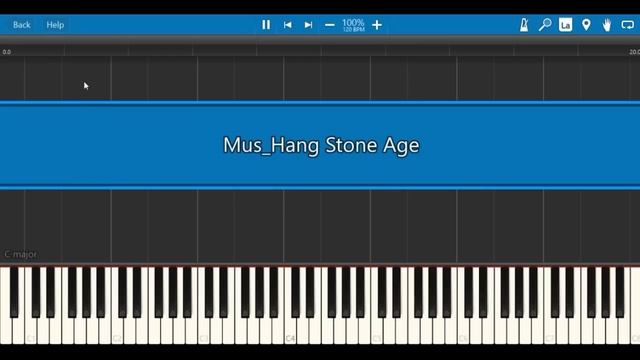Toggle the metronome

(524, 25)
